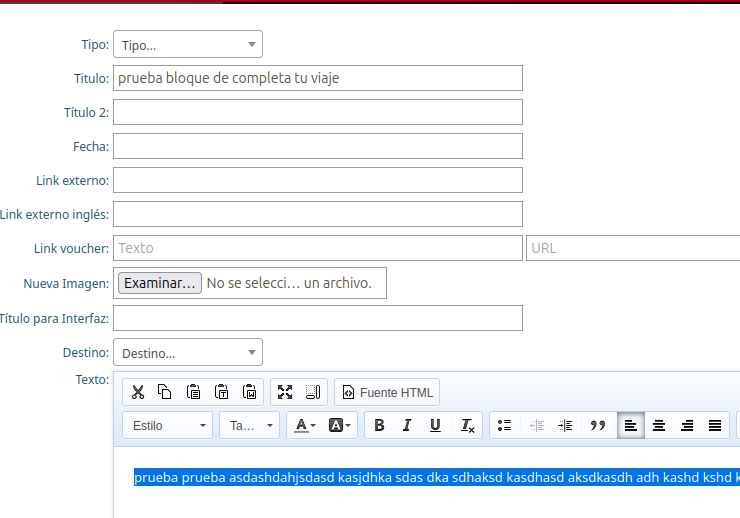Click the Link voucher URL field

pyautogui.click(x=633, y=248)
